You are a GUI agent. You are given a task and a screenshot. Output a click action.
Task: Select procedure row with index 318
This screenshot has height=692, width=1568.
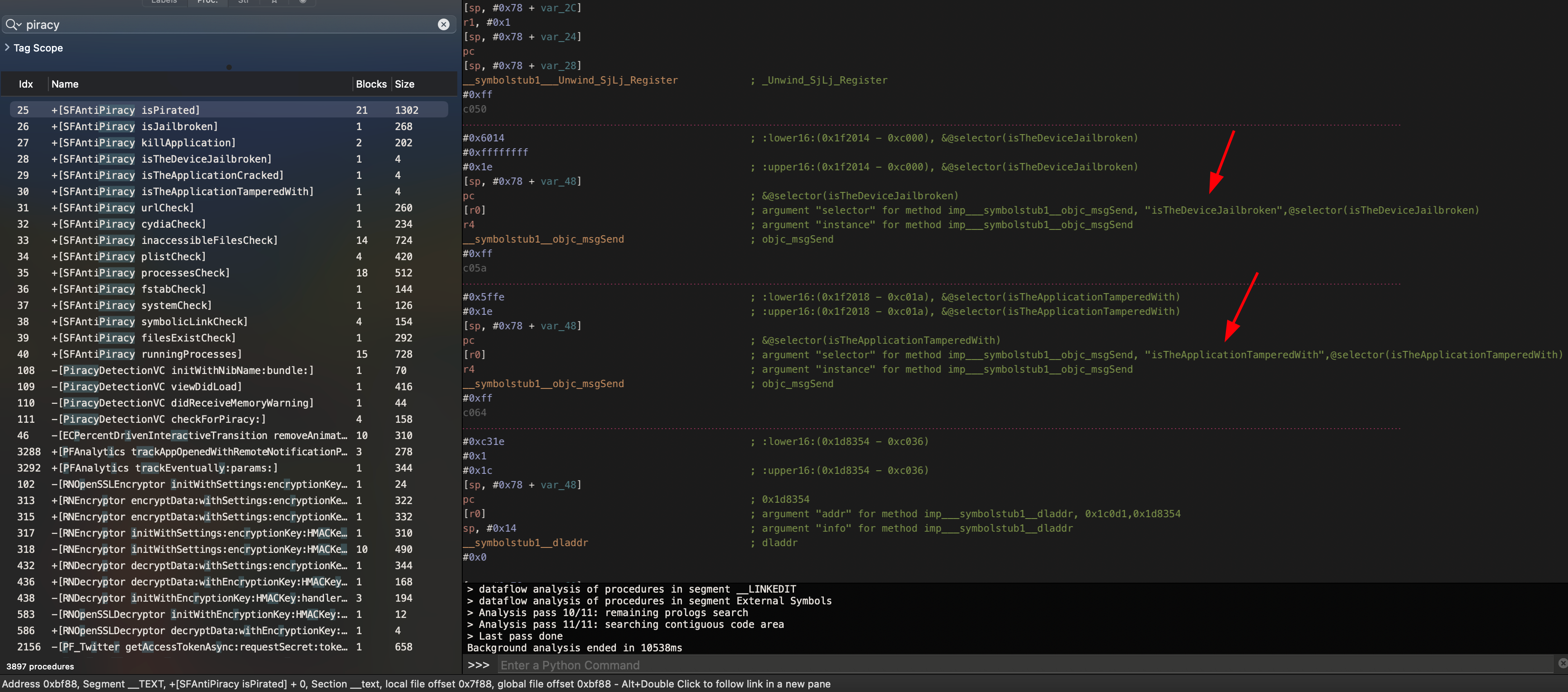click(x=229, y=549)
